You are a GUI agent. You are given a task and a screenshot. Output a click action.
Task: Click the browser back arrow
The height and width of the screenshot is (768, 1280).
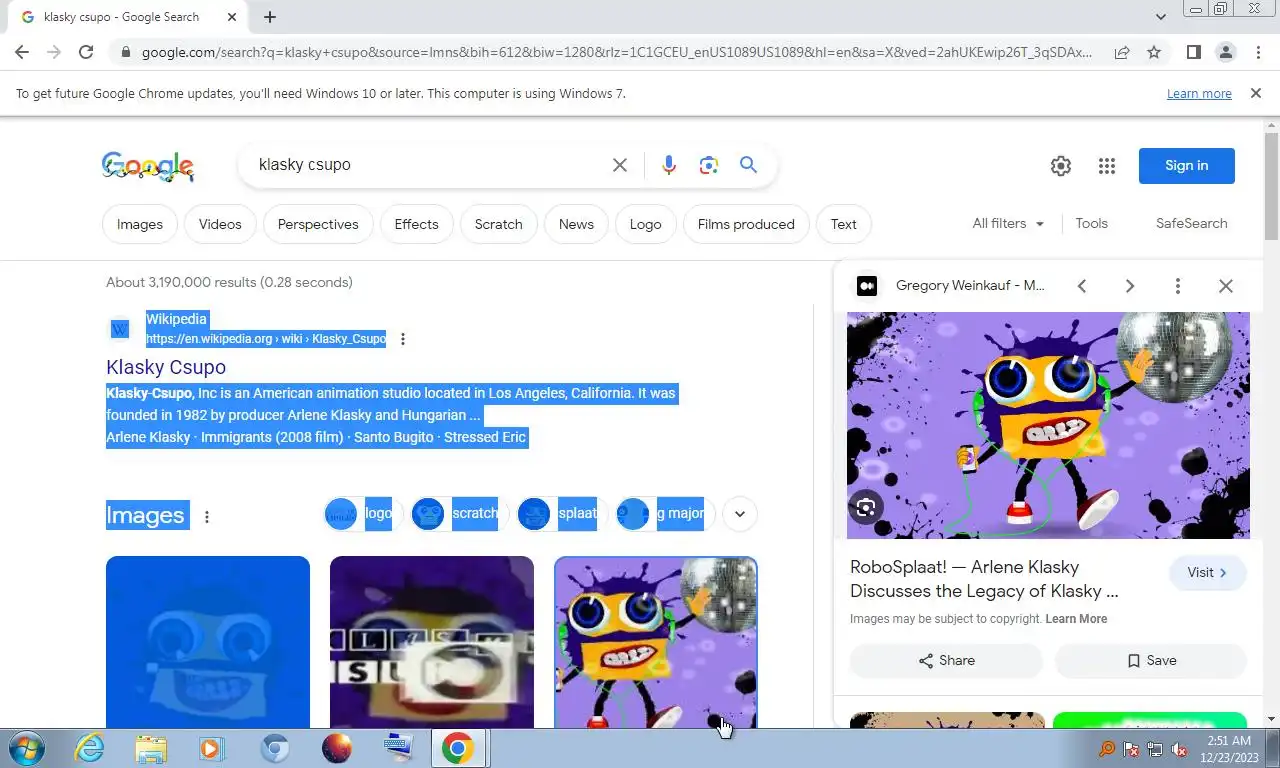point(22,52)
